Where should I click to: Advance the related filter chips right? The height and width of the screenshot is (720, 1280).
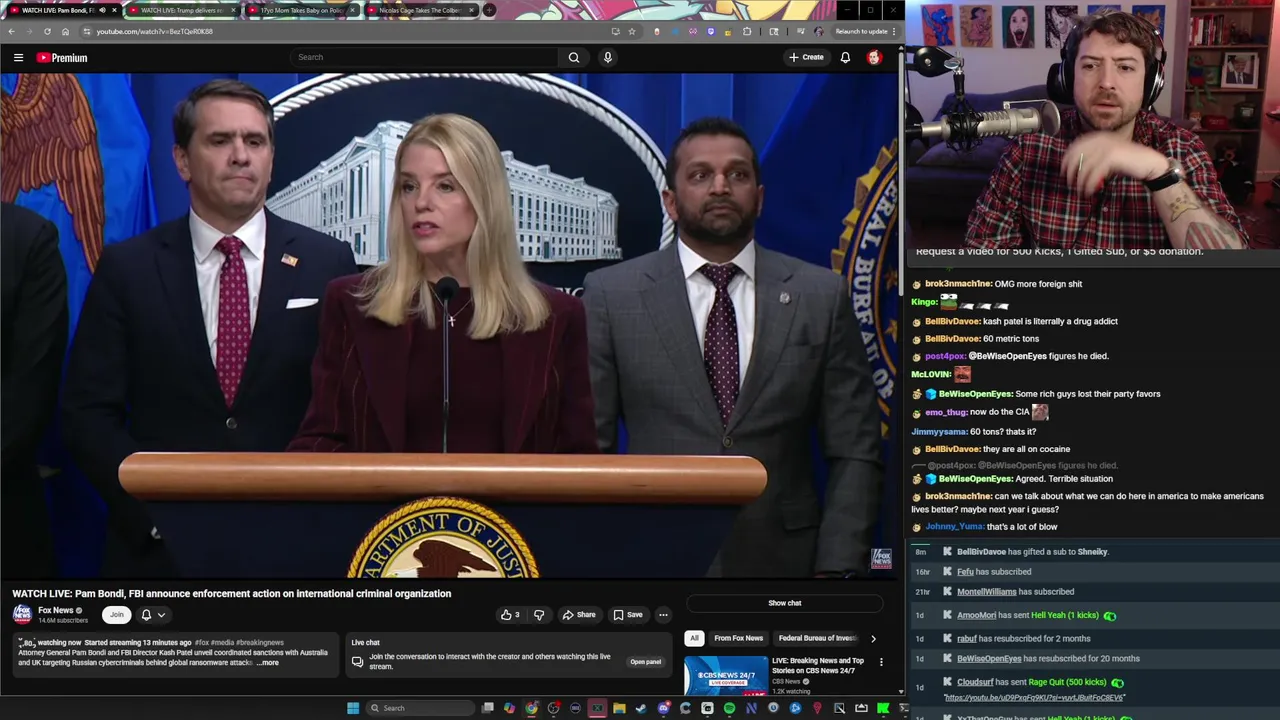[873, 638]
